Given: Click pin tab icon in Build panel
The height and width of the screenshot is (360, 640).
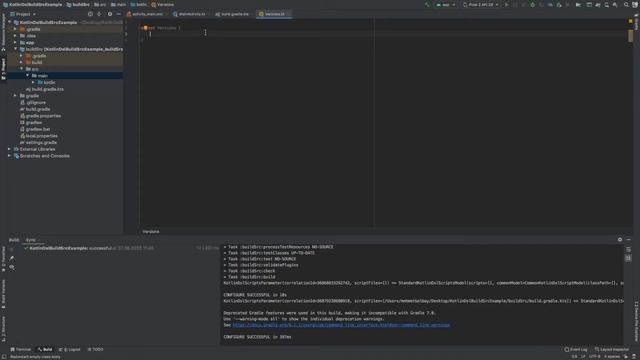Looking at the screenshot, I should (x=12, y=258).
